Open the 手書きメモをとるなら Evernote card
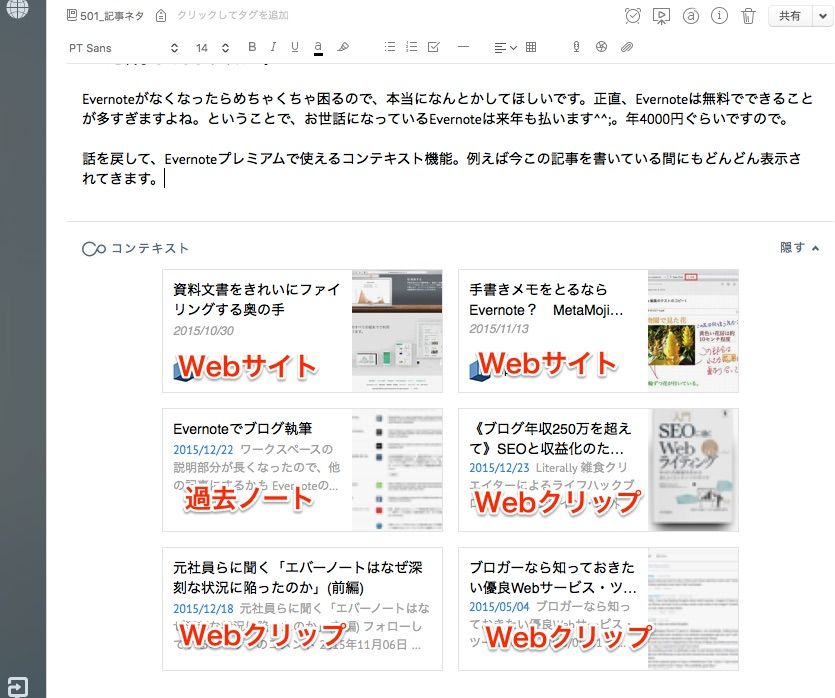 click(x=599, y=331)
